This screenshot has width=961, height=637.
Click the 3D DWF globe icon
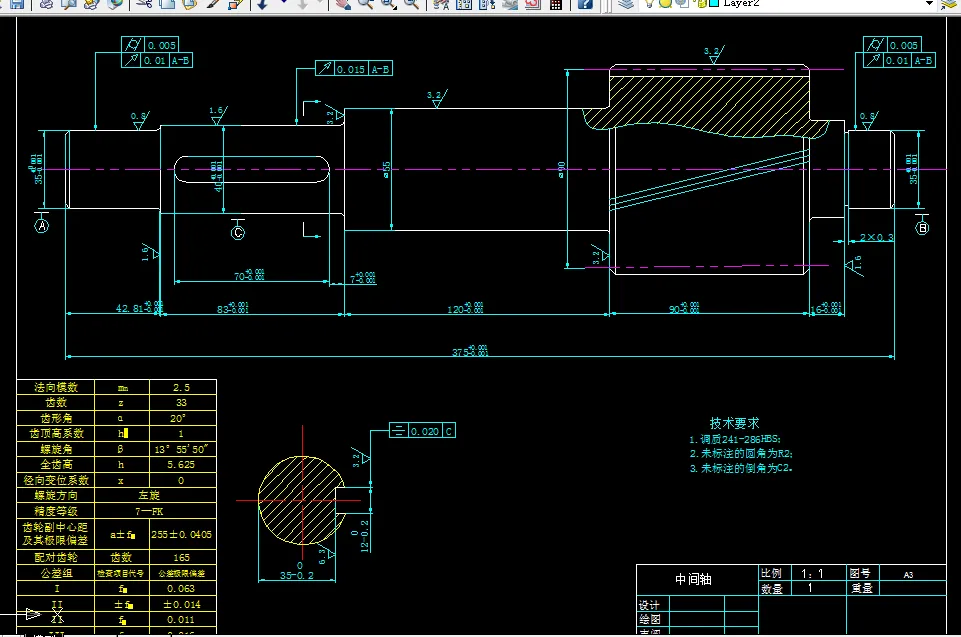[115, 4]
